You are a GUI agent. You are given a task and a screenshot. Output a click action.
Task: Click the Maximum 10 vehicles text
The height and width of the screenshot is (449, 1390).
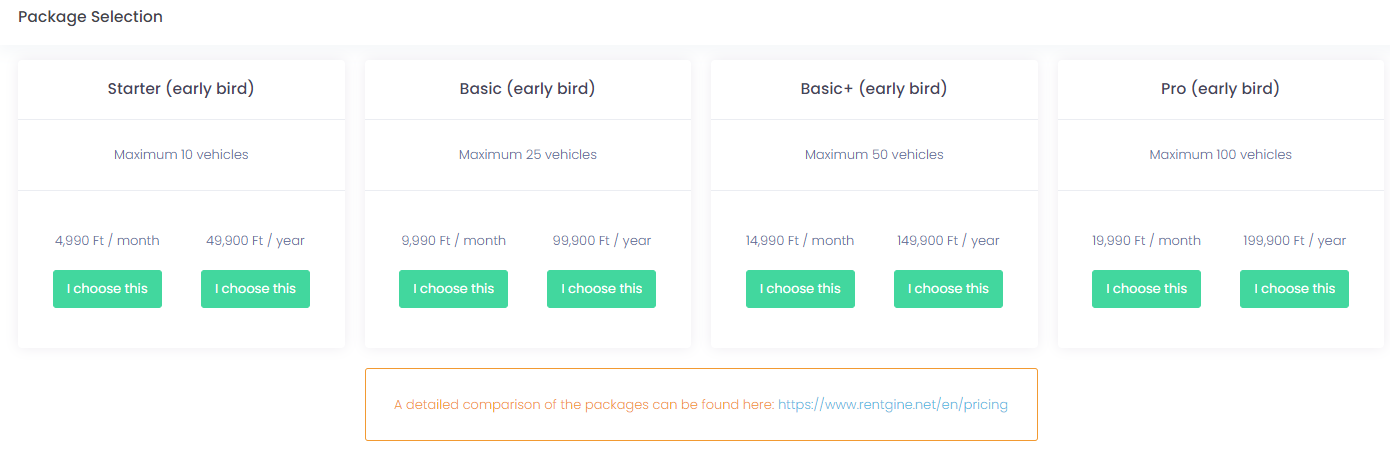coord(181,155)
